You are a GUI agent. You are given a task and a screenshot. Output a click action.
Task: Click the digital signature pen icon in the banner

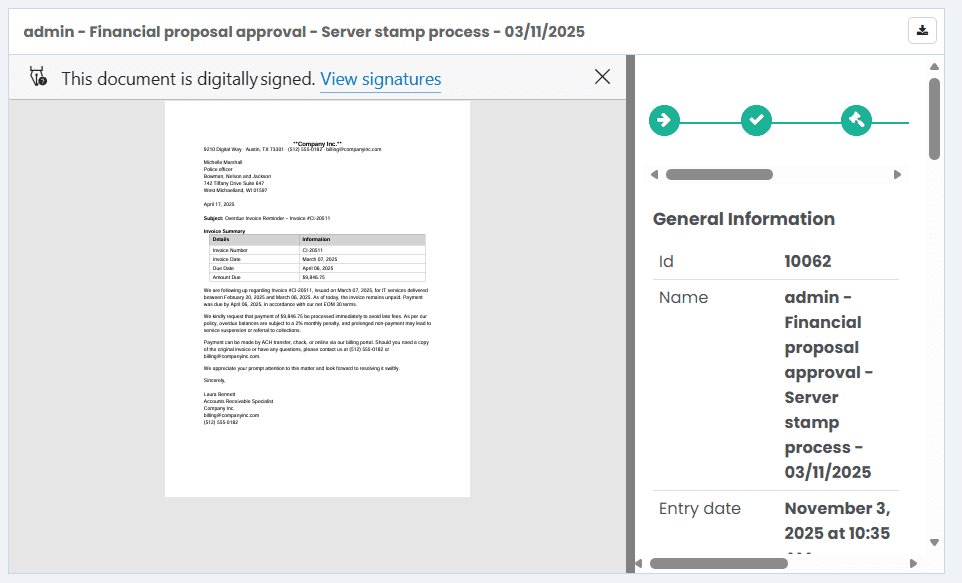(38, 77)
